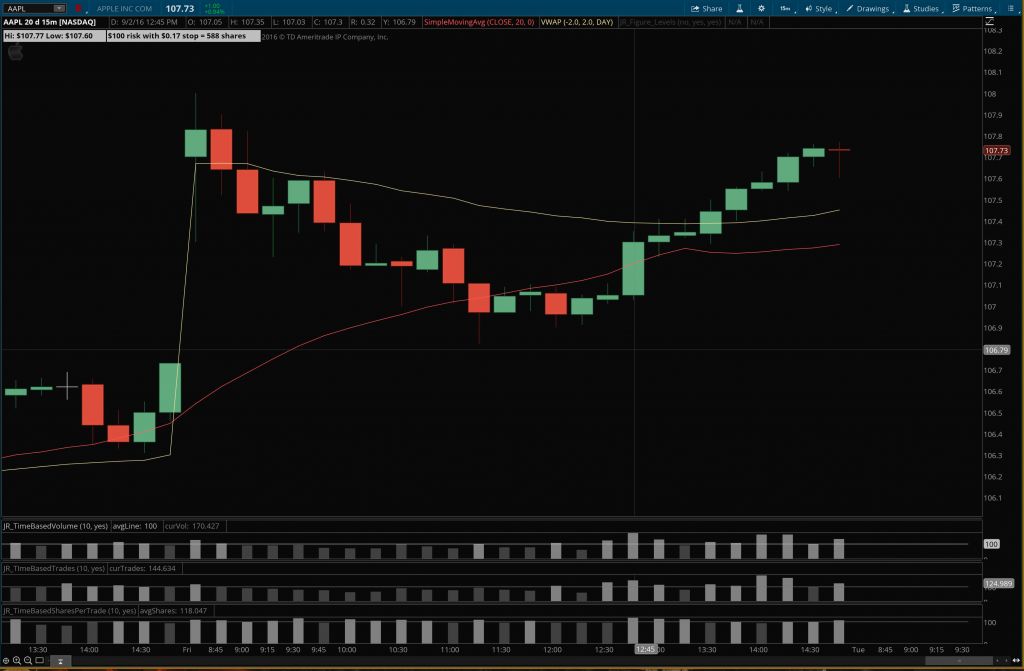Viewport: 1024px width, 671px height.
Task: Click the AAPL 20 d 15m [NASDAQ] chart title
Action: click(x=50, y=22)
